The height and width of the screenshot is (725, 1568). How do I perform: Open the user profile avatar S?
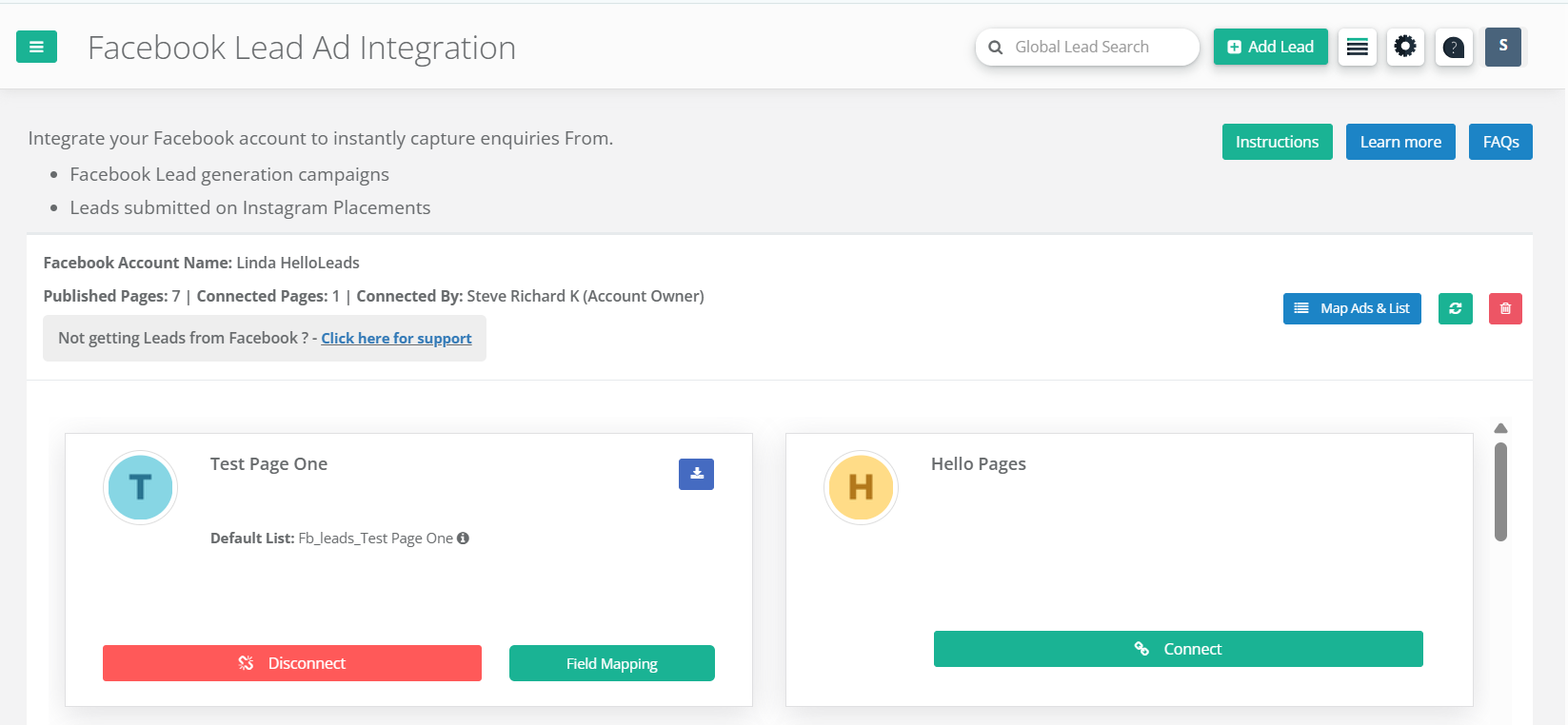click(x=1503, y=47)
